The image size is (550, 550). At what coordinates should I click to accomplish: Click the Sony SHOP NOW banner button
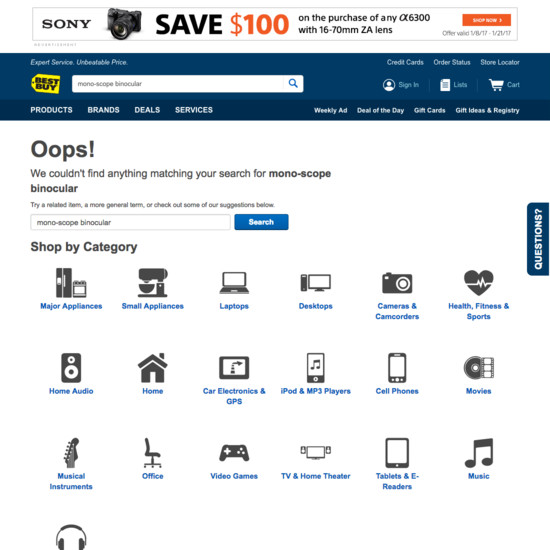(486, 20)
